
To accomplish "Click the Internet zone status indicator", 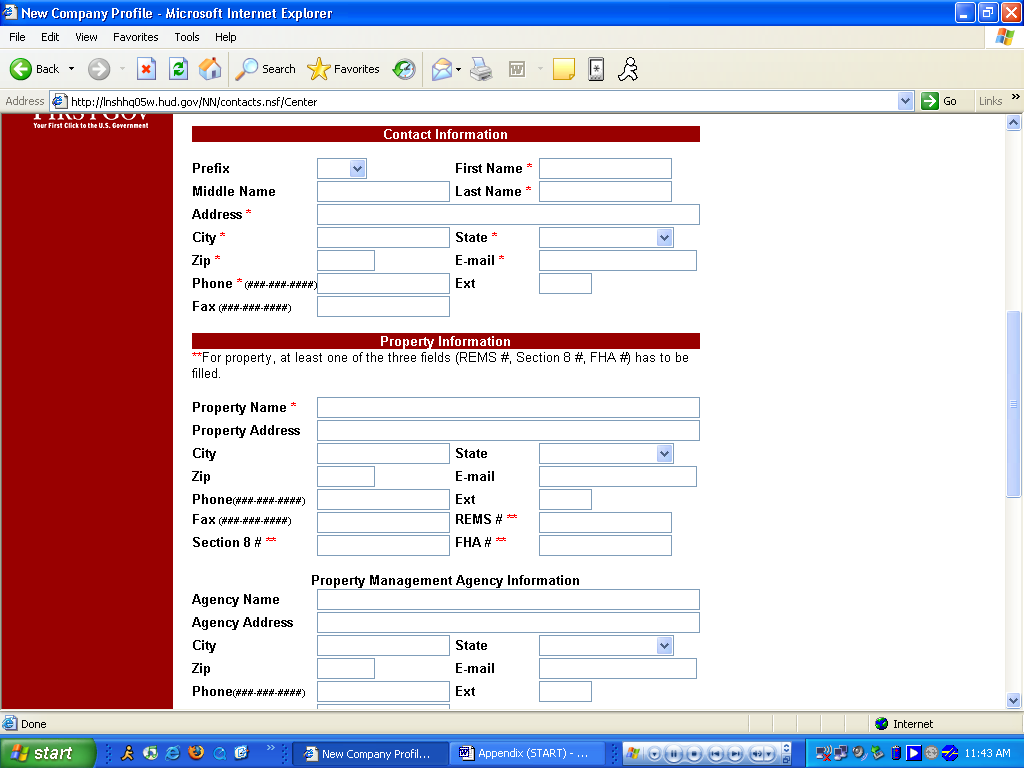I will [904, 724].
